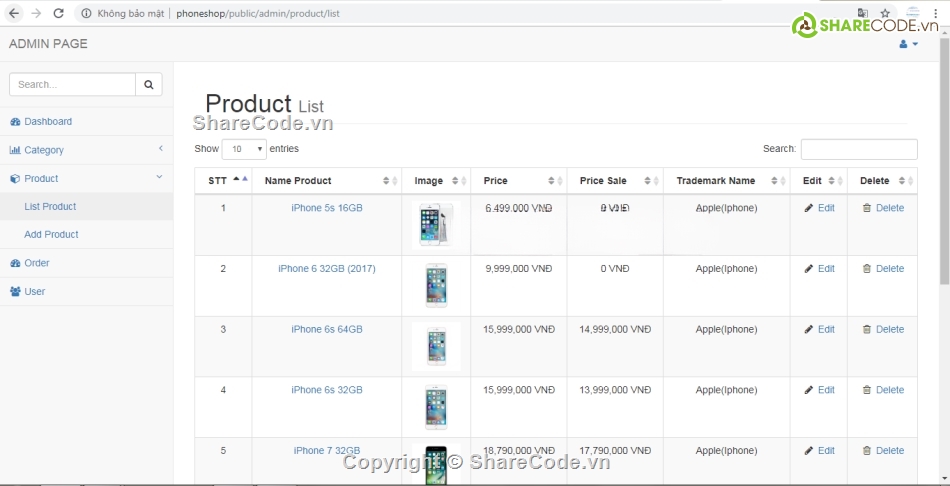Open the Product sidebar menu
Screen dimensions: 950x486
86,179
